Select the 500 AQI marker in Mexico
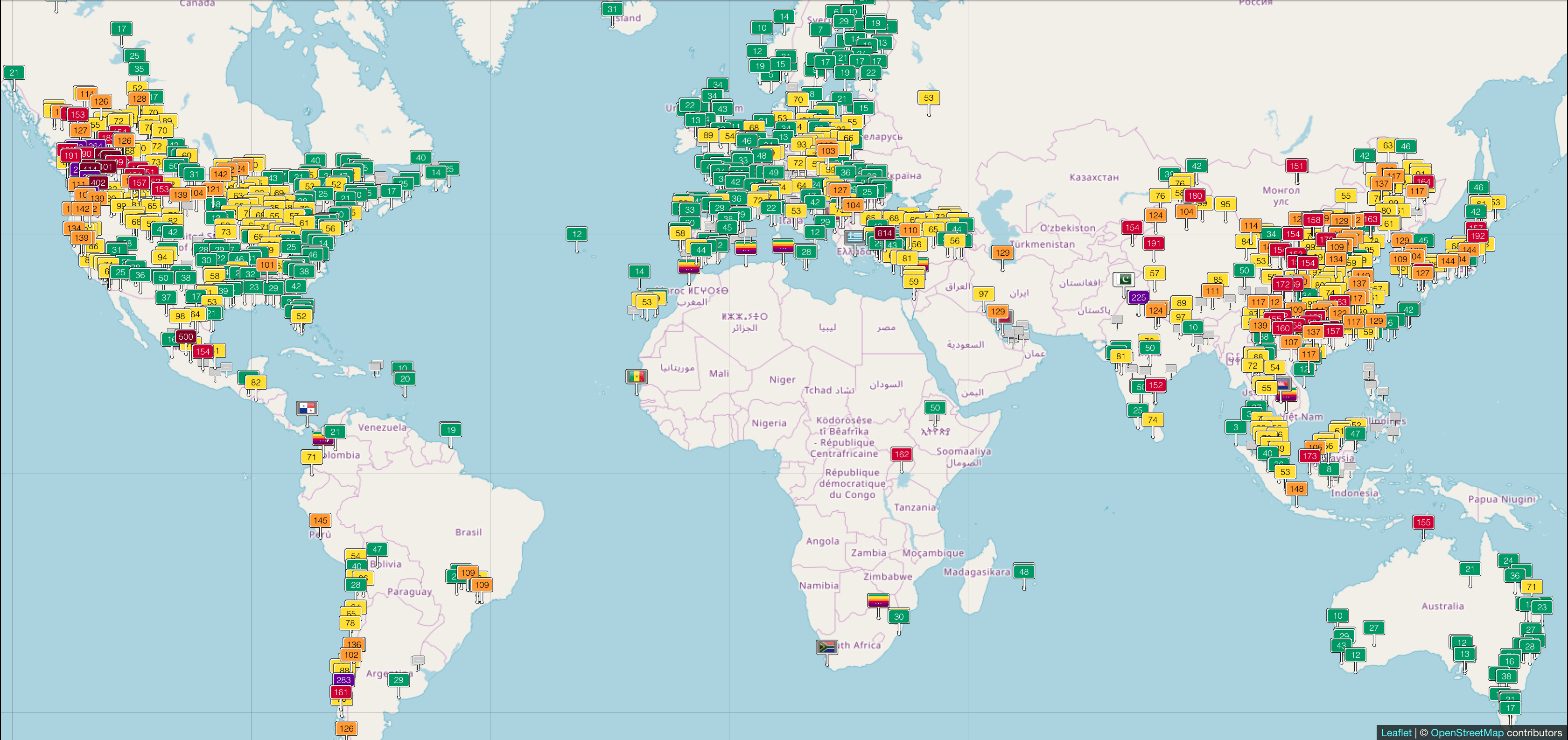The image size is (1568, 740). (x=186, y=336)
